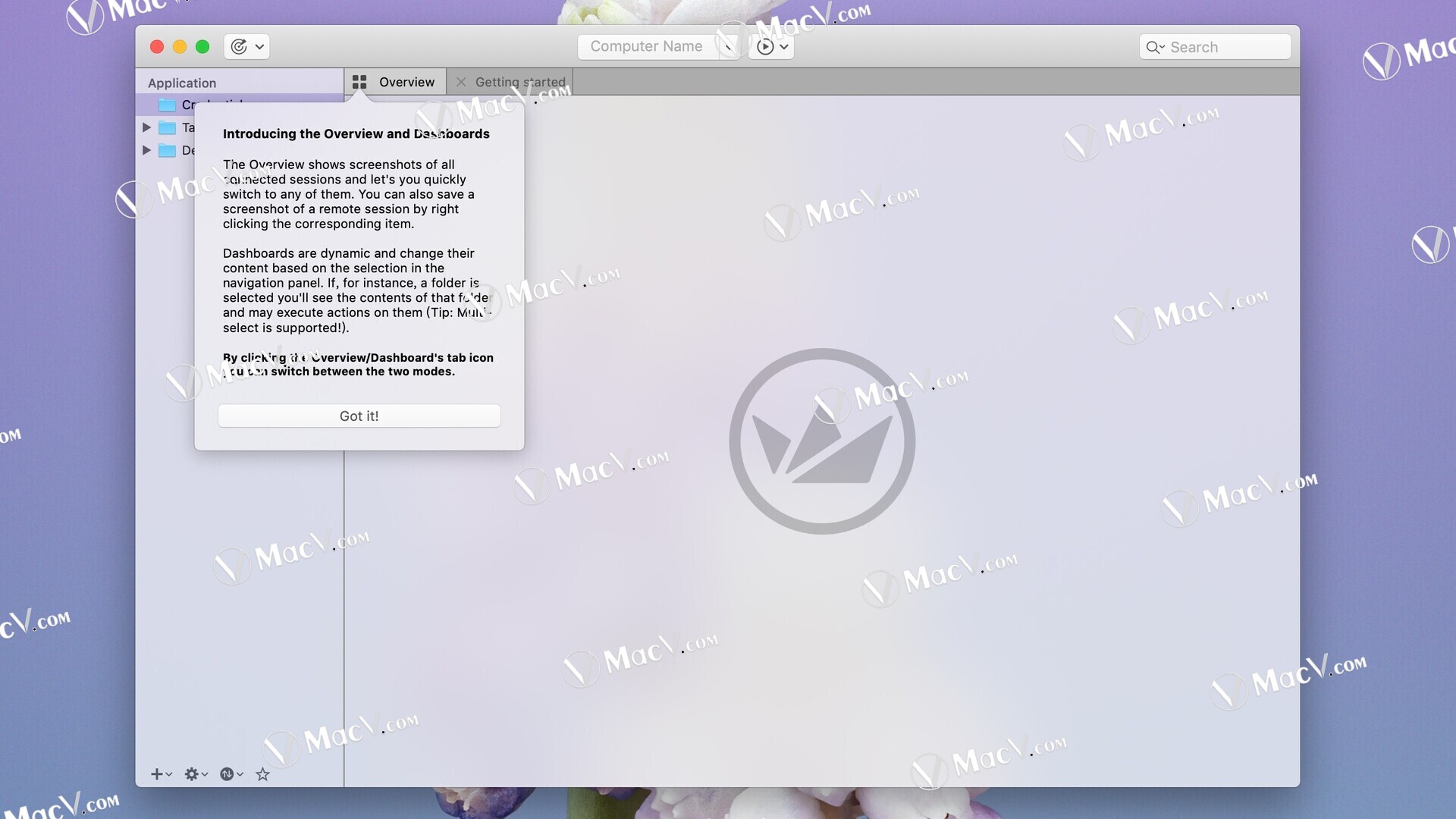Click the Credentials folder icon in sidebar
The height and width of the screenshot is (819, 1456).
[x=167, y=105]
